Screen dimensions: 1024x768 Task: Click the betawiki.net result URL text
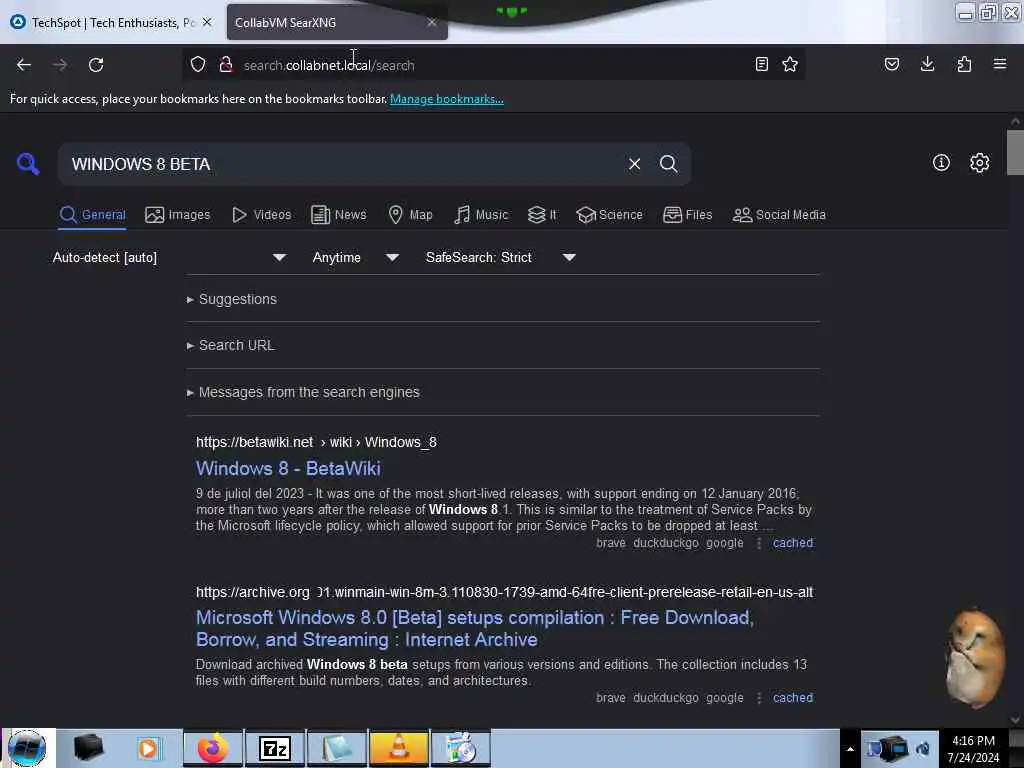pyautogui.click(x=316, y=442)
